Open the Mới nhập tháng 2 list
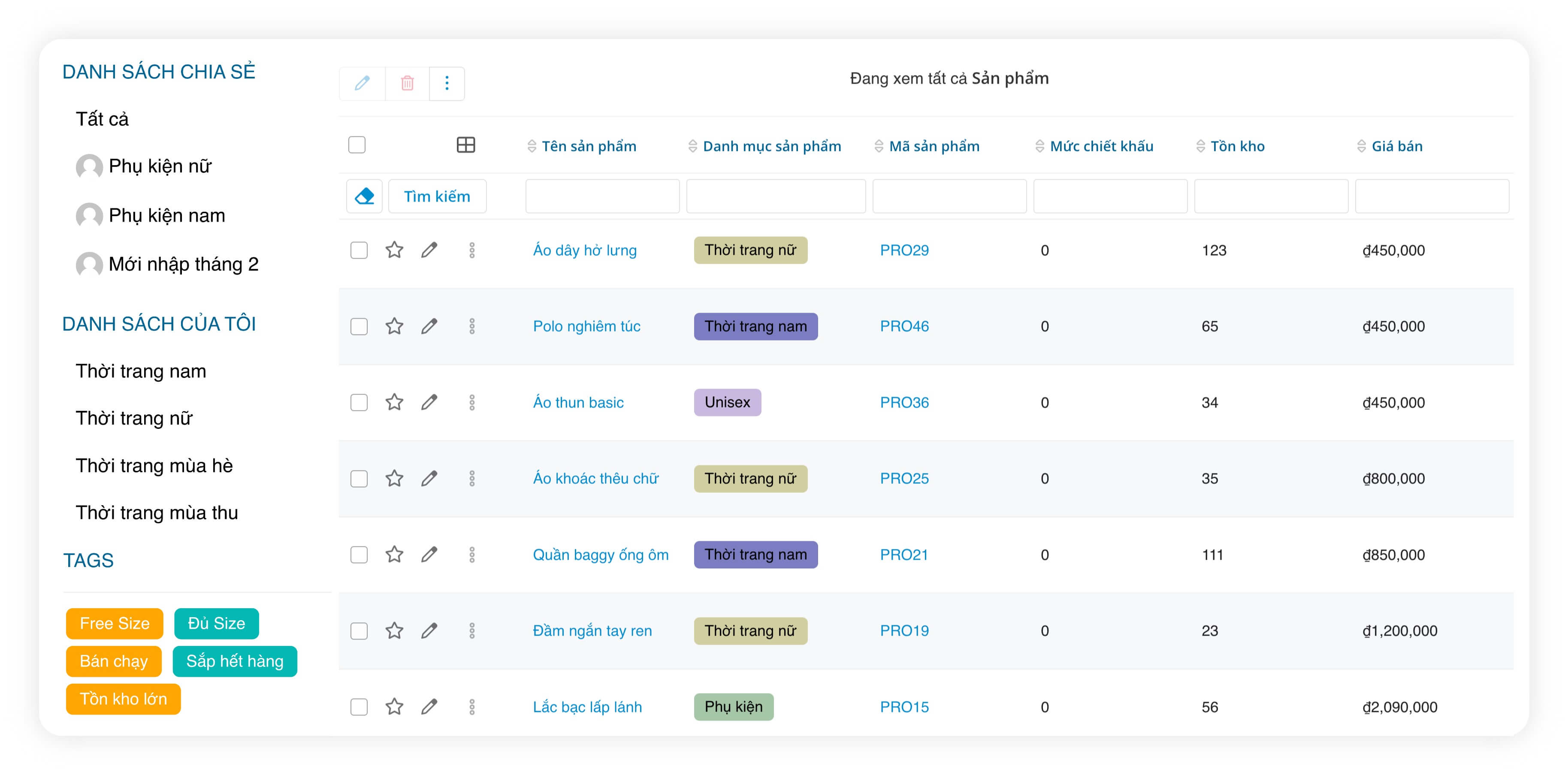 pyautogui.click(x=167, y=264)
